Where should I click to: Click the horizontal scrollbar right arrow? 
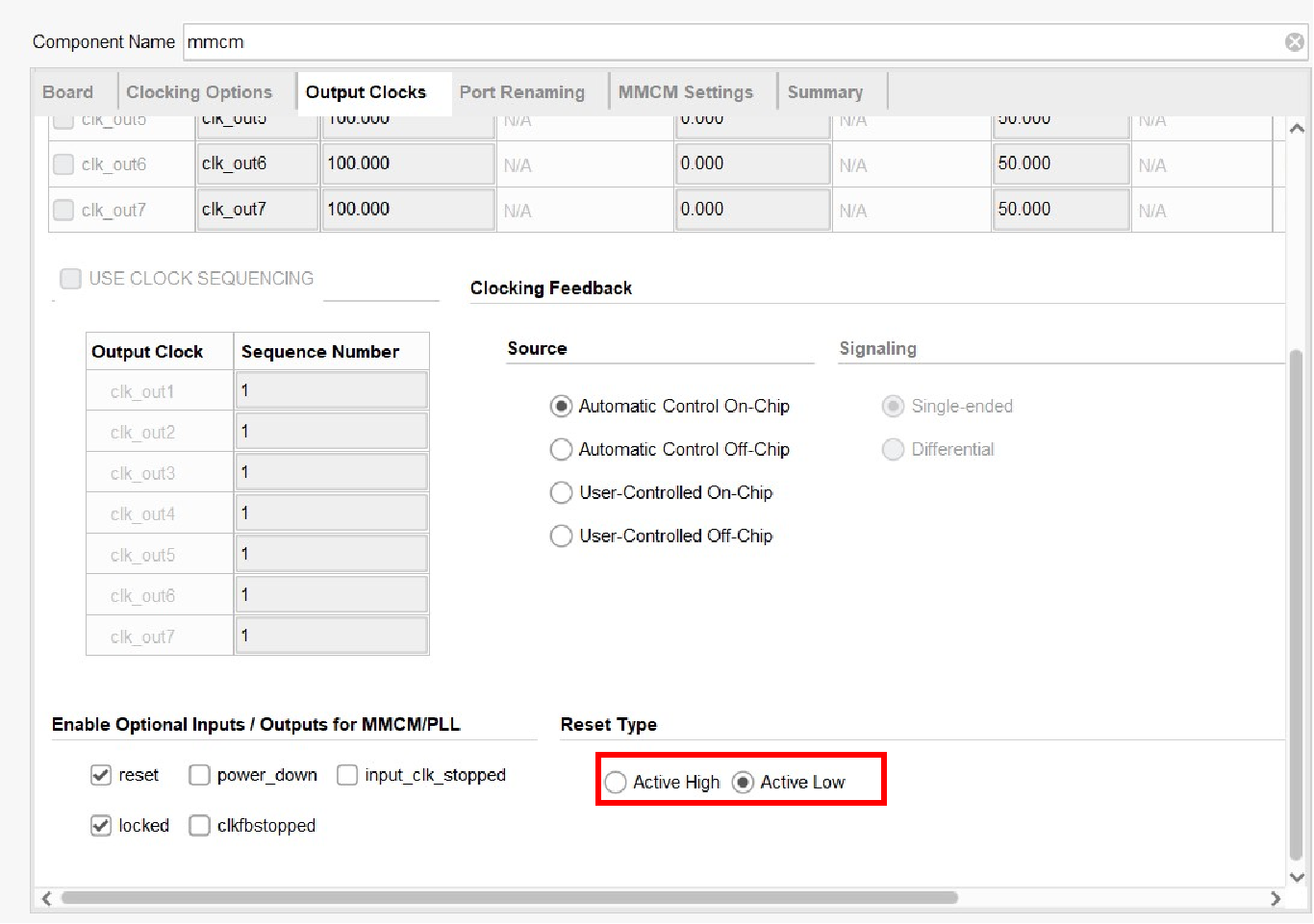1276,898
